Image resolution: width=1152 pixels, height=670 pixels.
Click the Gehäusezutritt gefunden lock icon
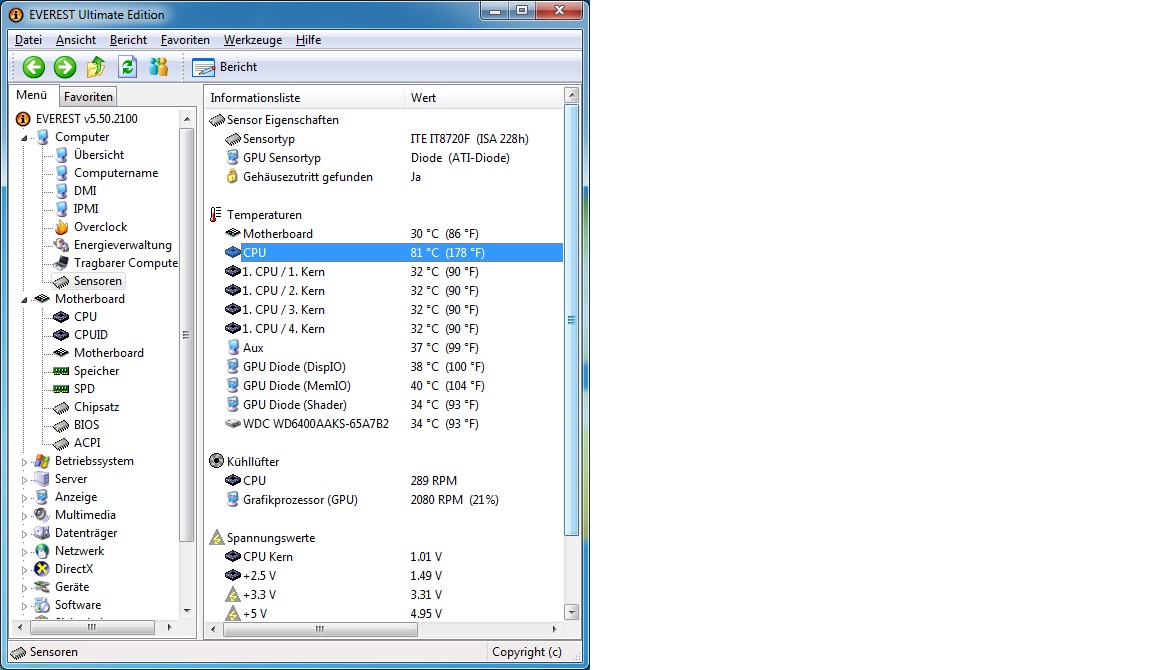pyautogui.click(x=232, y=176)
